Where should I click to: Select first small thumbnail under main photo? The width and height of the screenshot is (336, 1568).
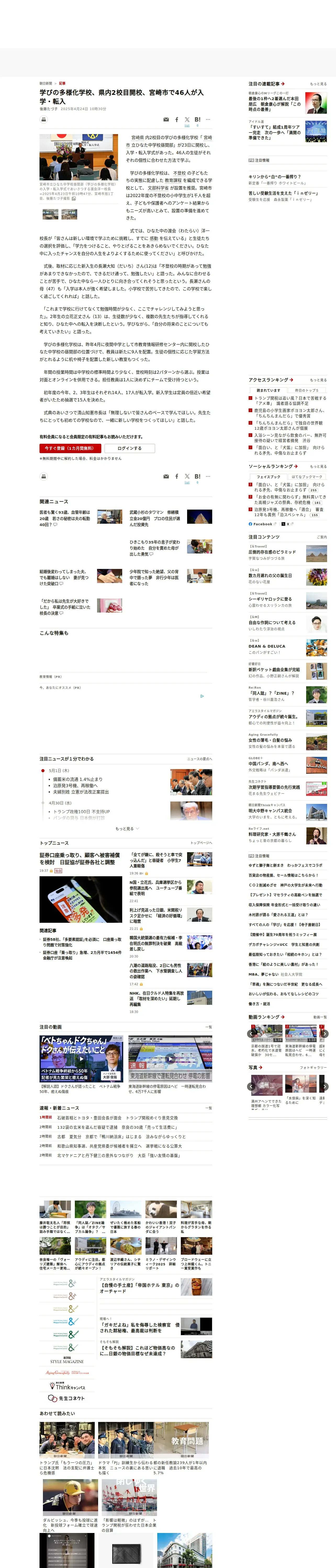click(51, 214)
